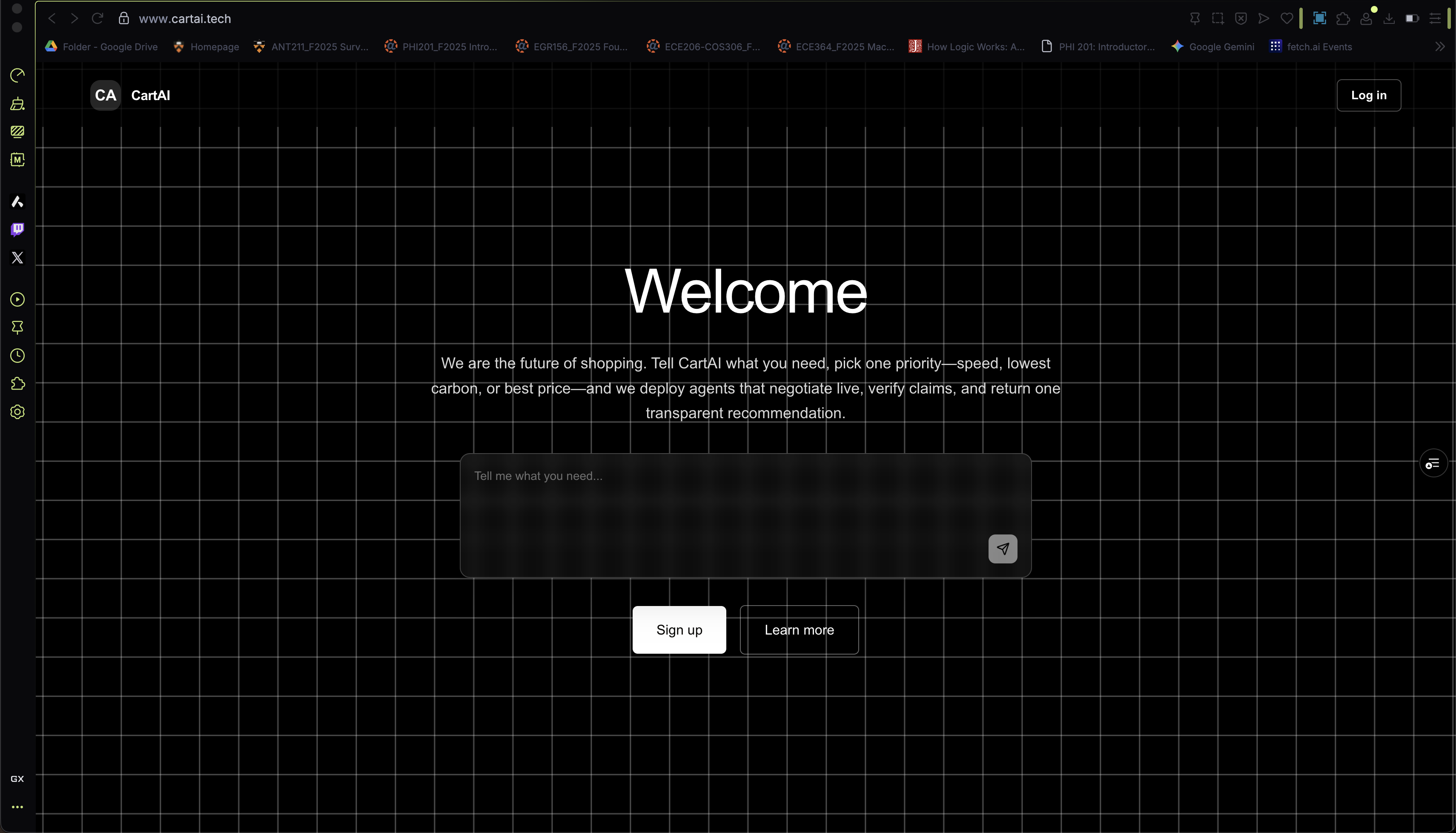
Task: Open the Twitch sidebar panel
Action: click(x=17, y=230)
